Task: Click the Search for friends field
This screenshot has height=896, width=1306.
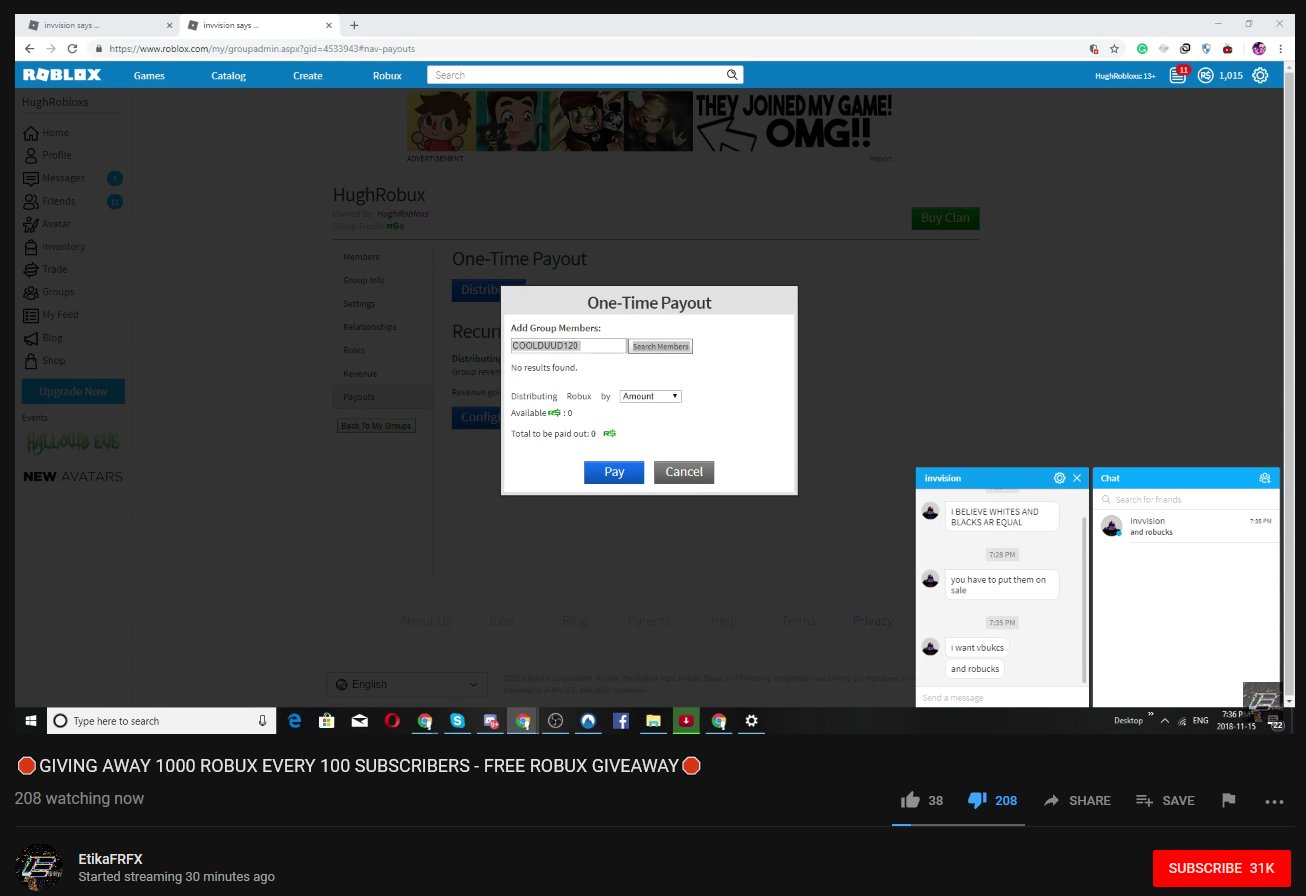Action: point(1186,499)
